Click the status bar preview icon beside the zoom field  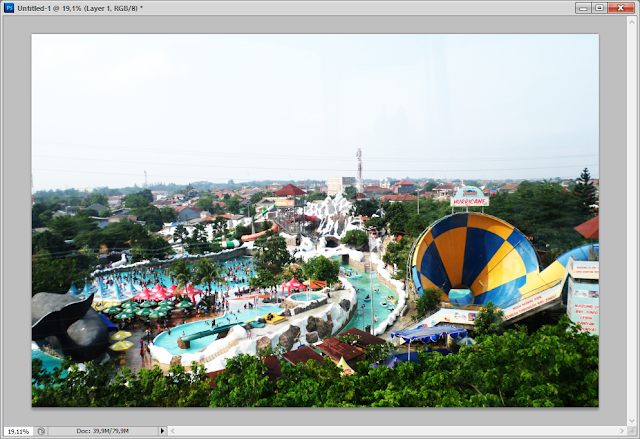pos(41,431)
